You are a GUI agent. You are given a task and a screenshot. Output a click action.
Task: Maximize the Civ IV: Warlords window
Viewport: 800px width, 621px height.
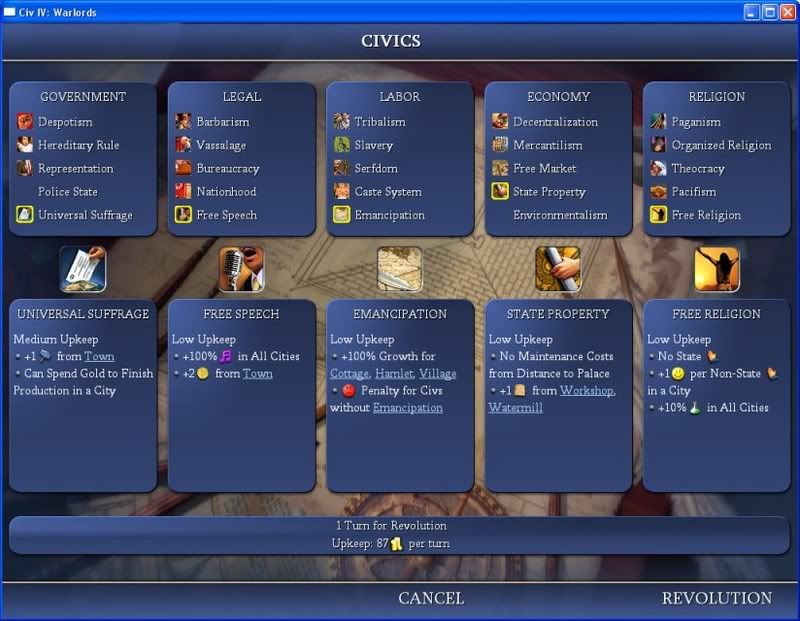[x=769, y=12]
